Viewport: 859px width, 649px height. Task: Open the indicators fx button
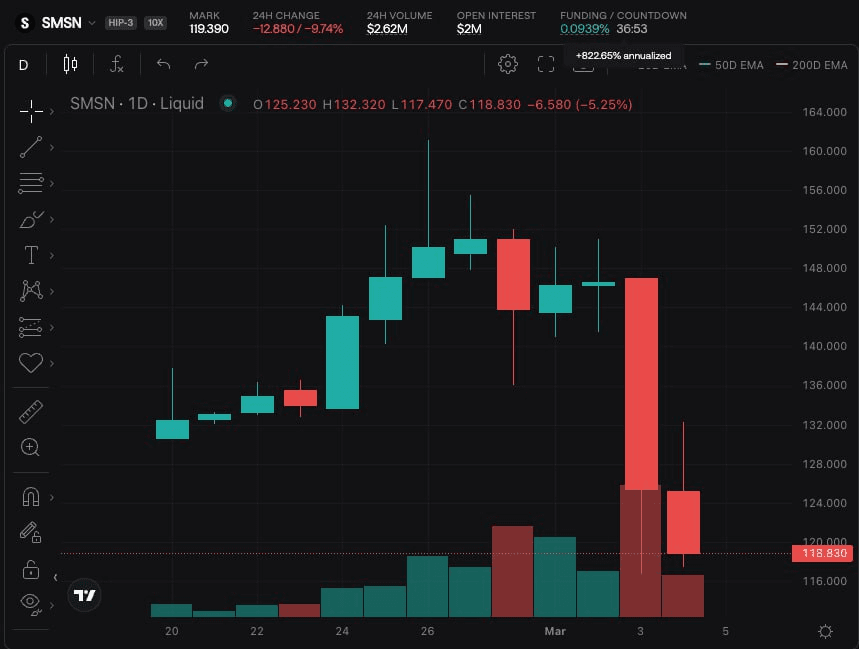click(x=117, y=65)
